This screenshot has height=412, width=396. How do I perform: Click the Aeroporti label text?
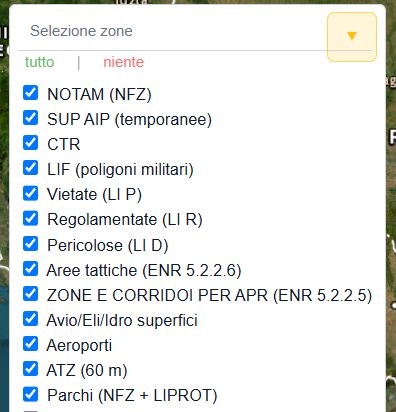[79, 346]
